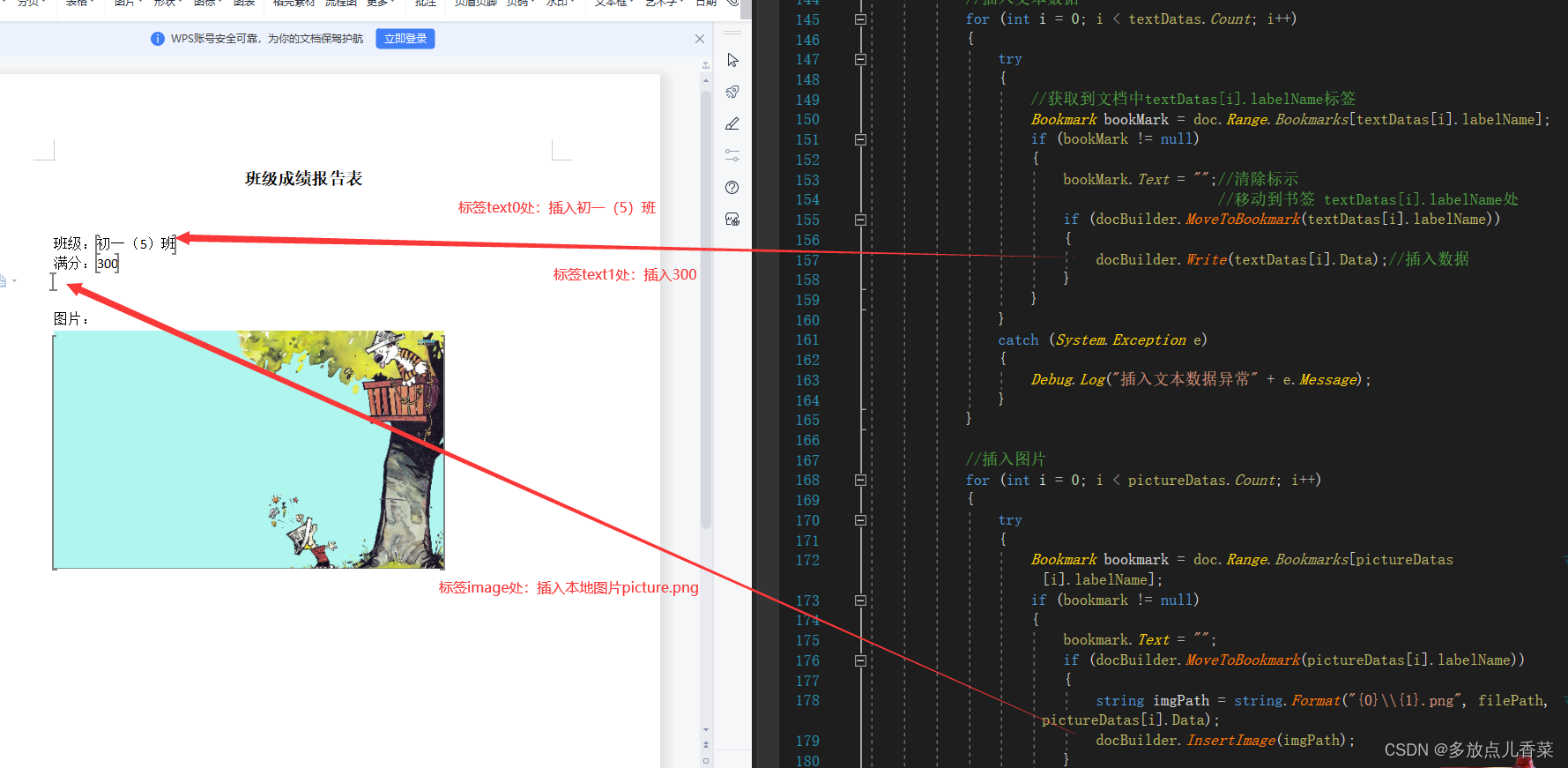1568x768 pixels.
Task: Collapse the for loop at line 145
Action: 860,19
